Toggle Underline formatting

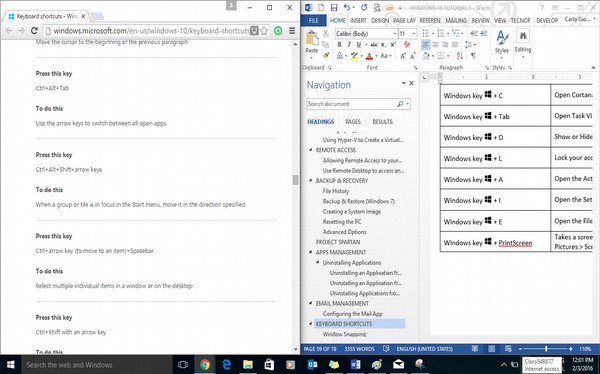tap(359, 45)
